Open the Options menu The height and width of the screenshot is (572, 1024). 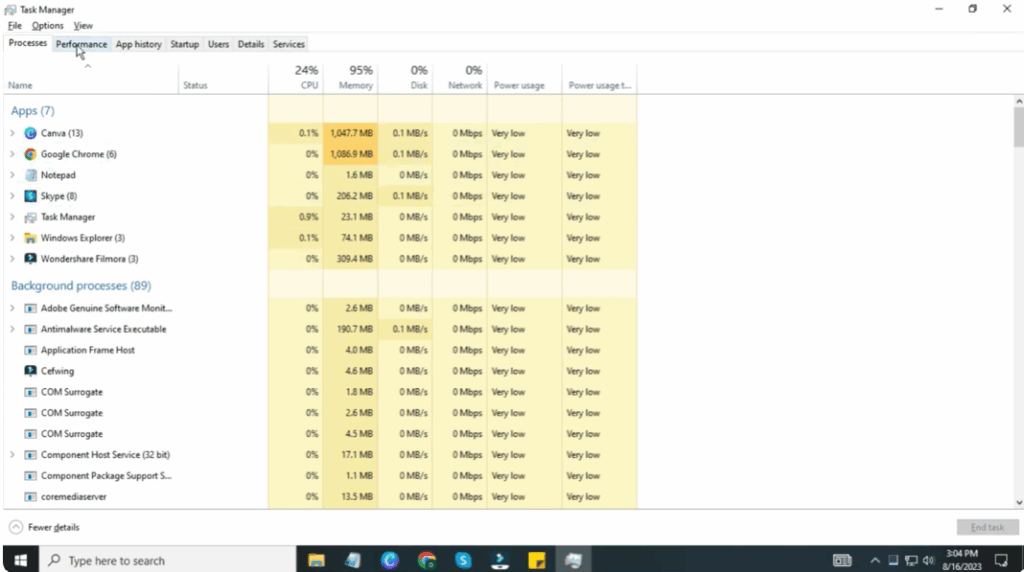point(48,25)
